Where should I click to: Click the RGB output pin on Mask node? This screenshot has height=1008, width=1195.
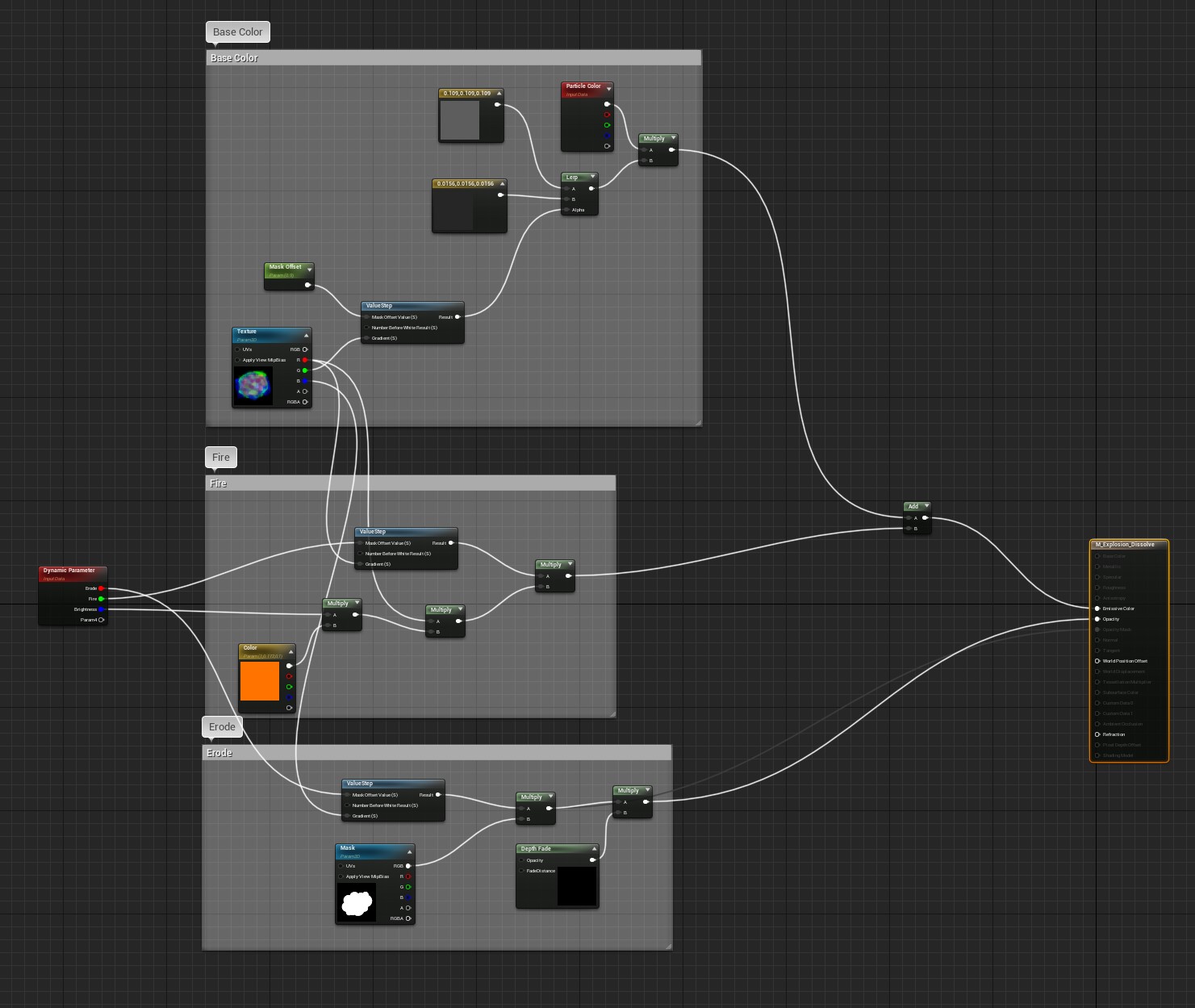click(x=408, y=866)
